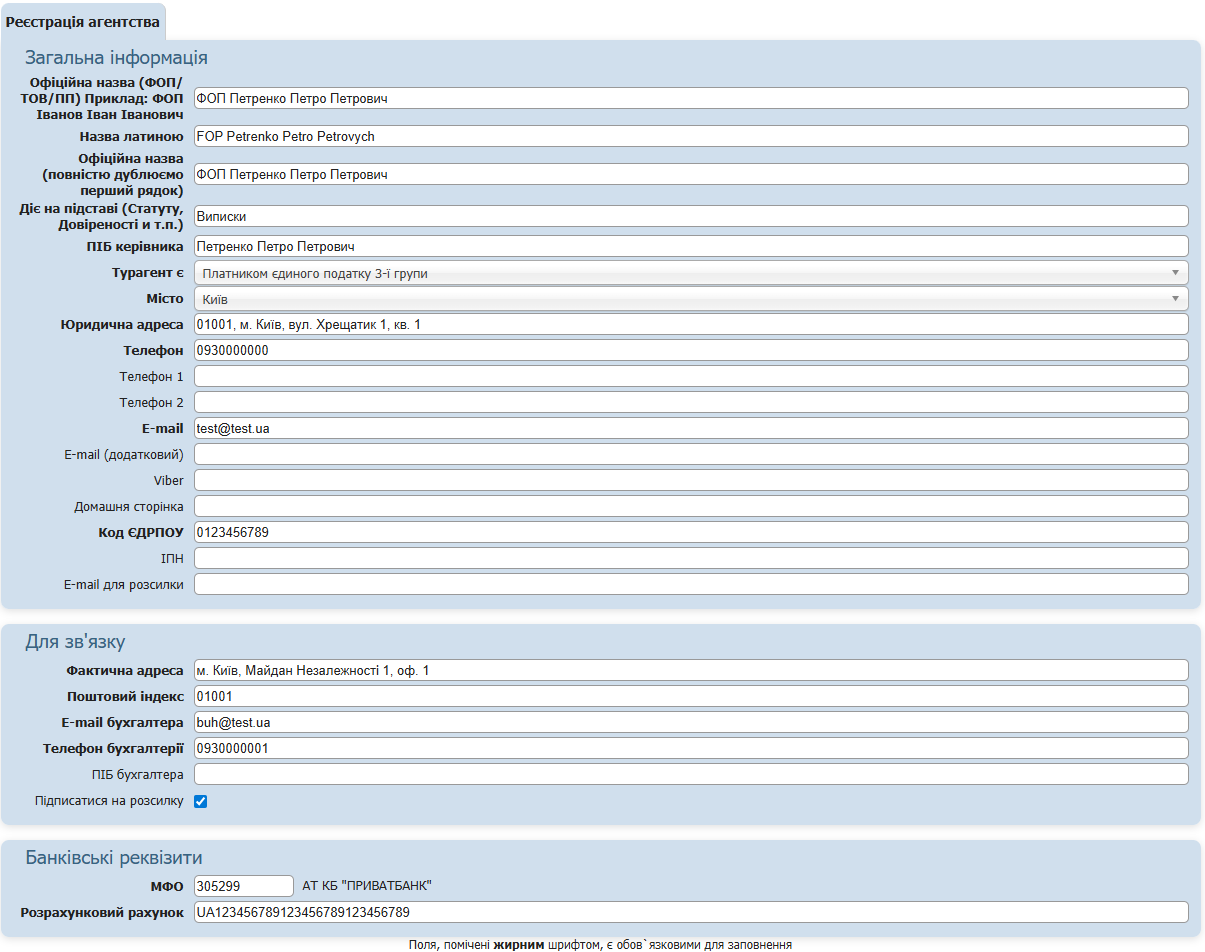This screenshot has height=952, width=1205.
Task: Click the Розрахунковий рахунок IBAN field
Action: pyautogui.click(x=690, y=912)
